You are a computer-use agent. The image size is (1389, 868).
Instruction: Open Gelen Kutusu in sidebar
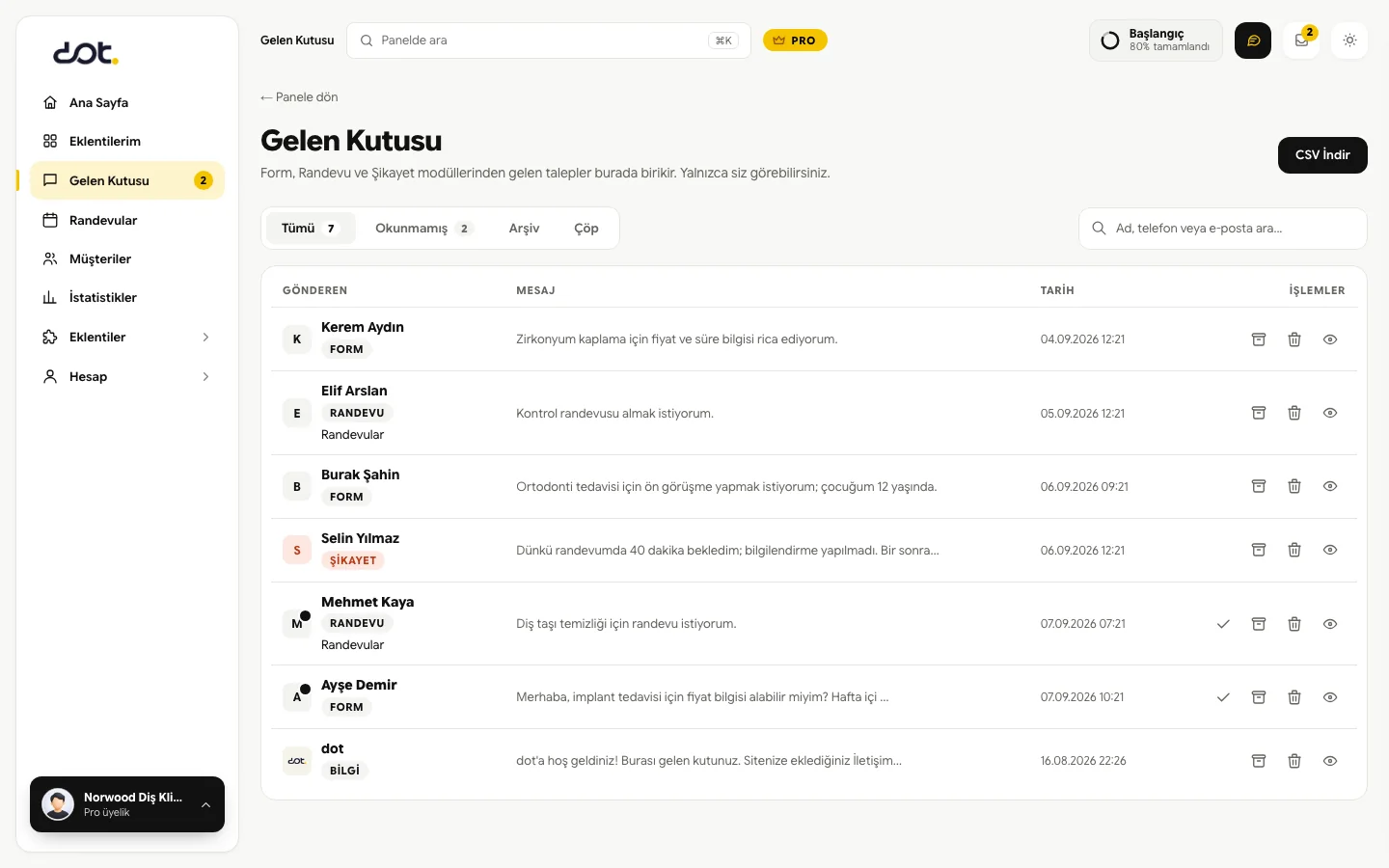tap(127, 180)
